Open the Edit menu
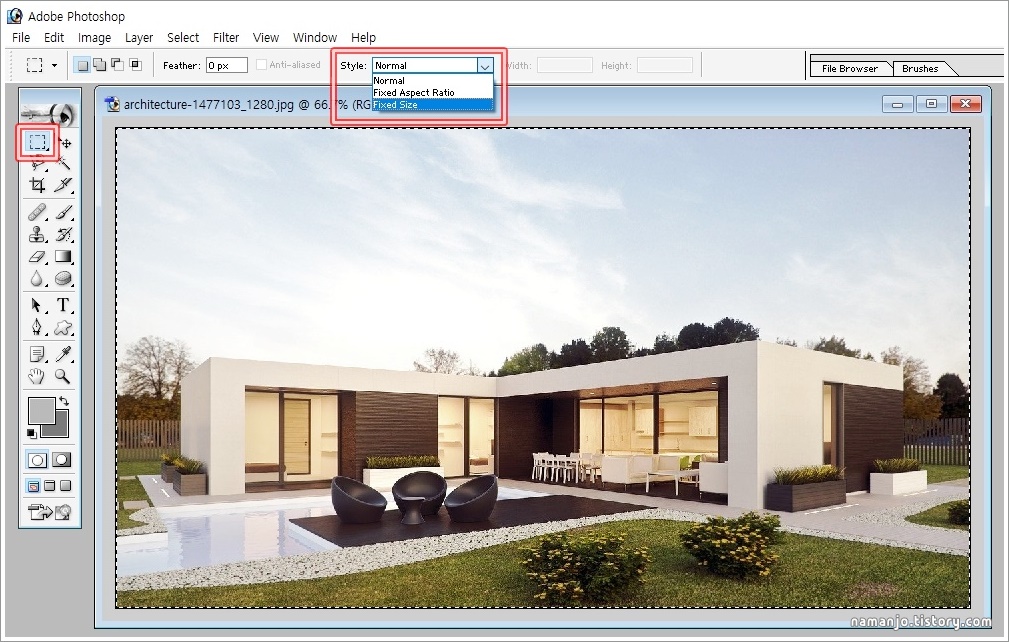This screenshot has width=1009, height=642. coord(54,37)
